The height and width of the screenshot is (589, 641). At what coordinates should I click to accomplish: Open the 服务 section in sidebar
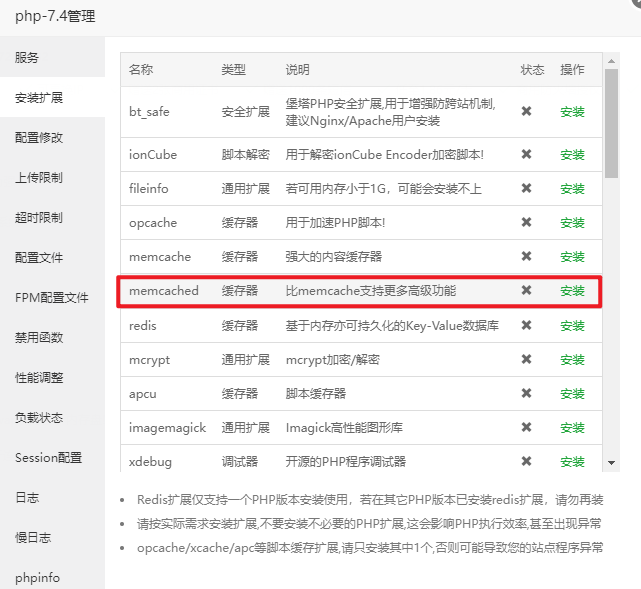click(x=52, y=57)
